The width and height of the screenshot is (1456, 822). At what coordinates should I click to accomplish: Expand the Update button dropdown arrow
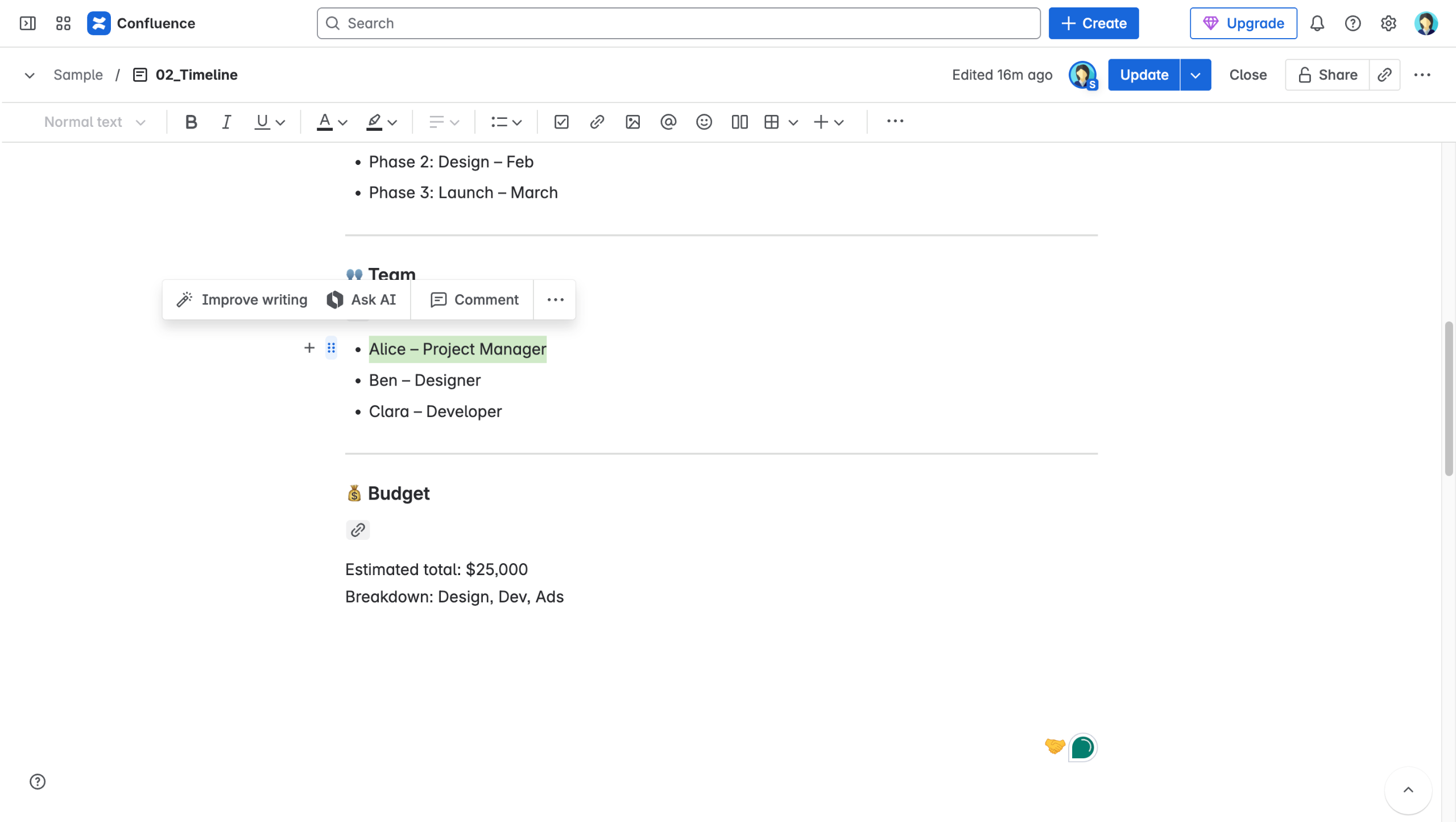pos(1195,75)
